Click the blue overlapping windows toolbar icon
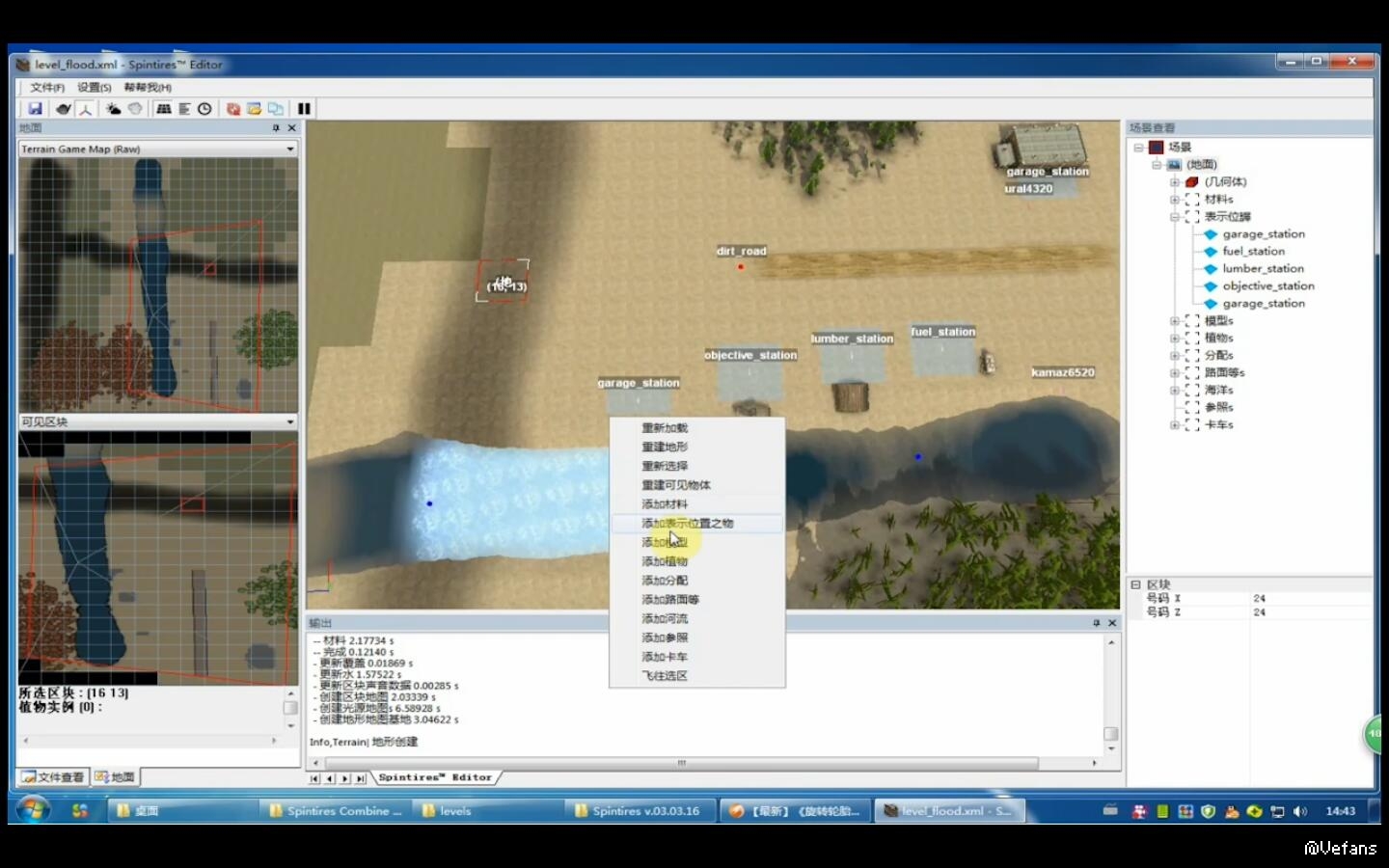The height and width of the screenshot is (868, 1389). tap(276, 109)
